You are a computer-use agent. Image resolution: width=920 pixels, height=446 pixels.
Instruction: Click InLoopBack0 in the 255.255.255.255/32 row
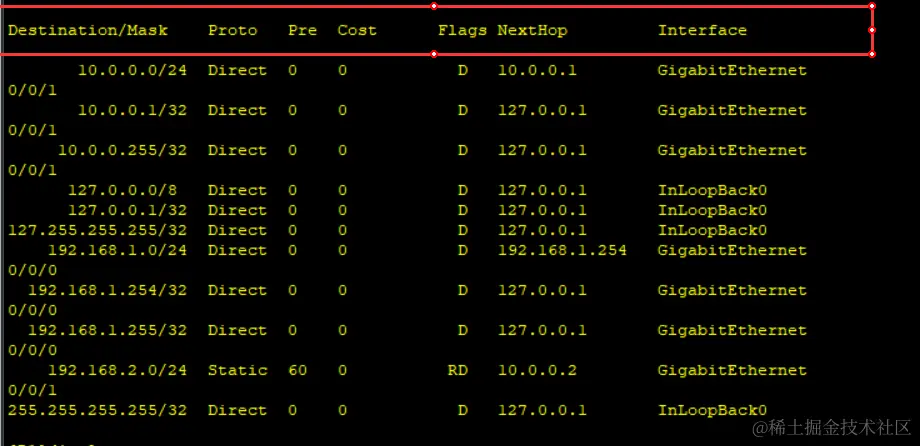712,410
